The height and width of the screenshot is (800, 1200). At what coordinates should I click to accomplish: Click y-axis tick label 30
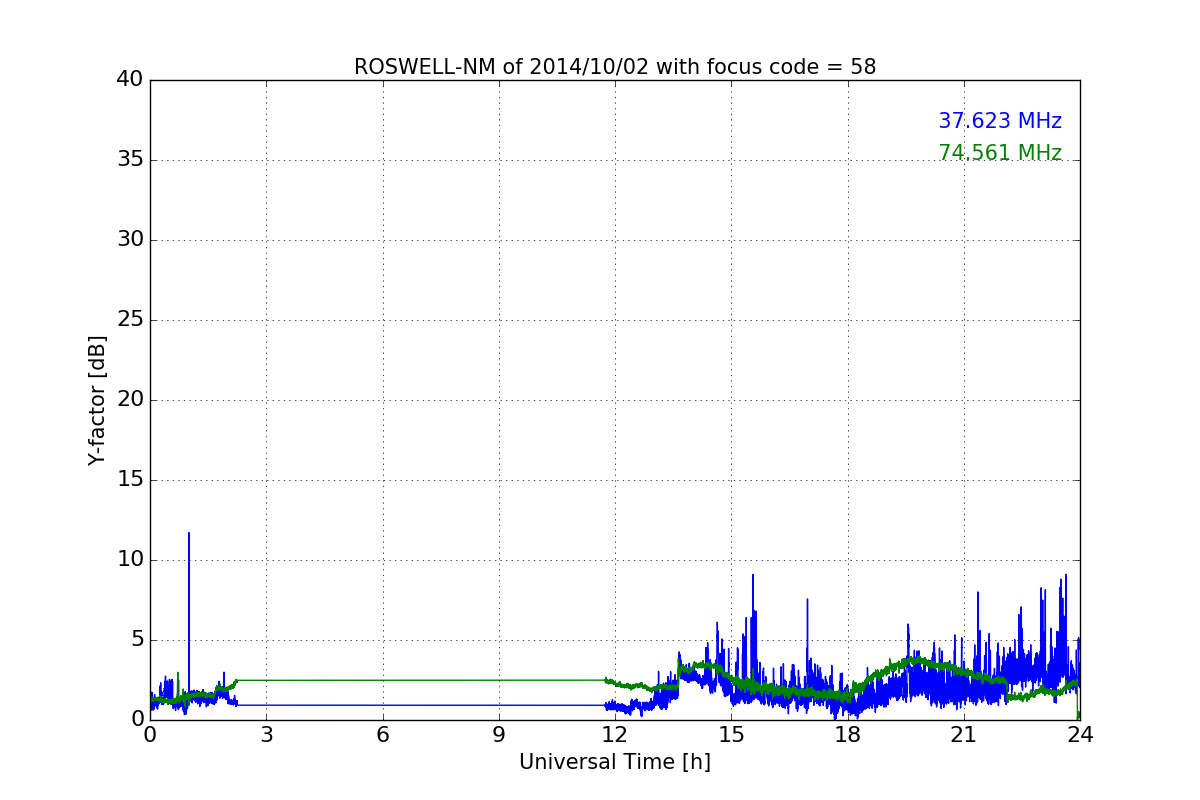(x=131, y=240)
